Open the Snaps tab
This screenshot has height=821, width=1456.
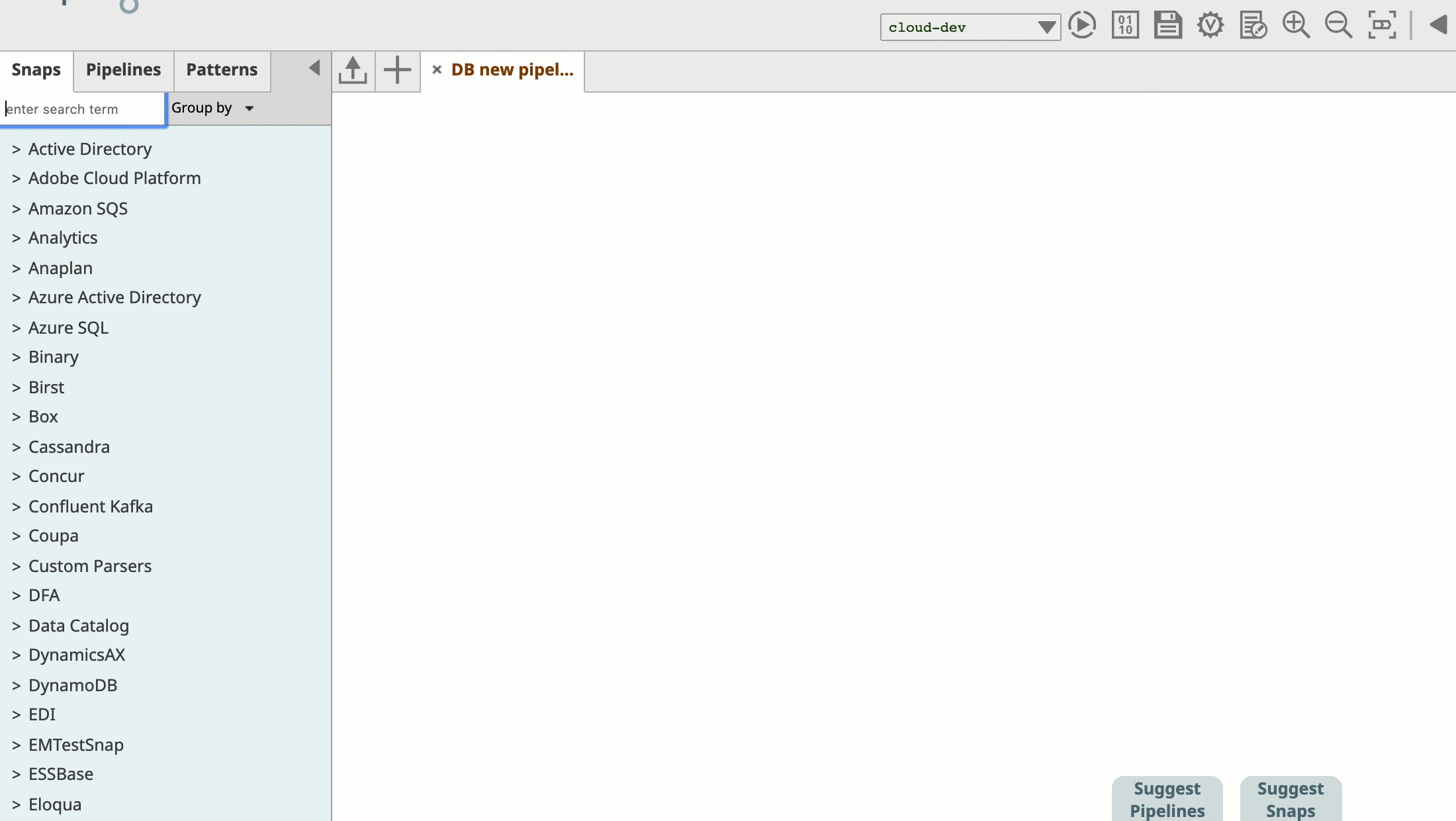[x=36, y=69]
